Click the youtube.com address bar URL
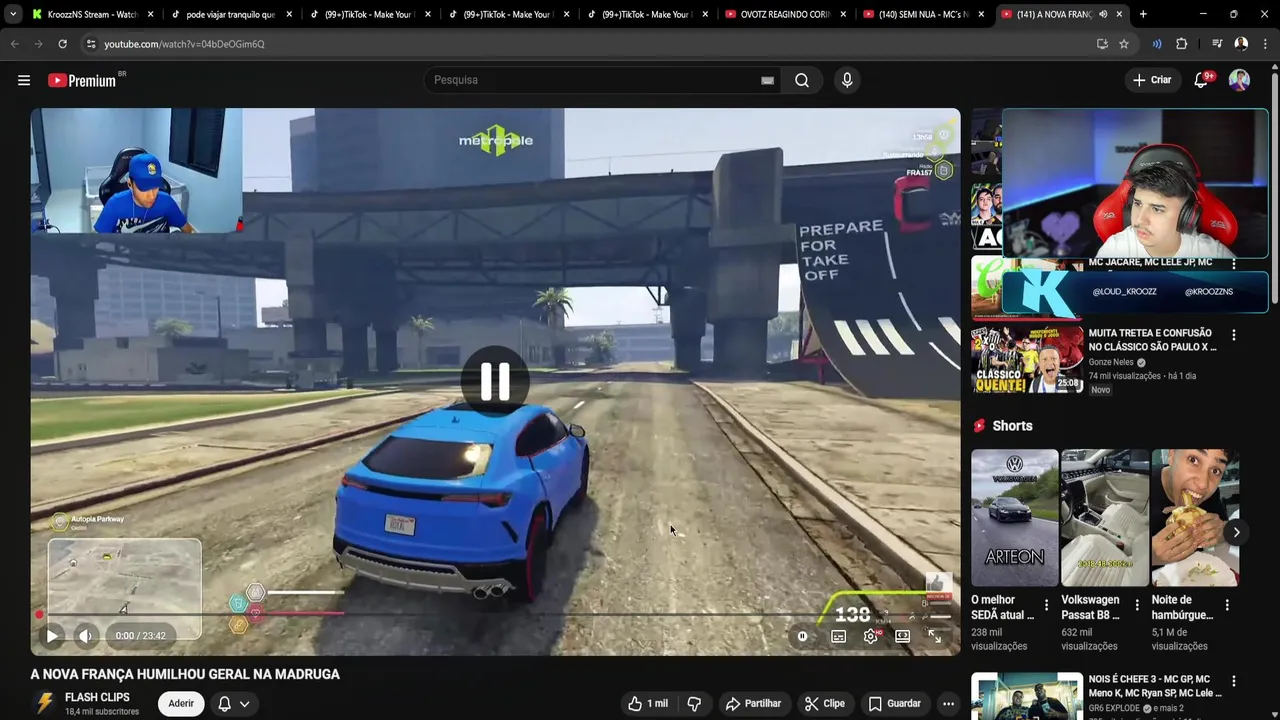The image size is (1280, 720). click(x=184, y=44)
